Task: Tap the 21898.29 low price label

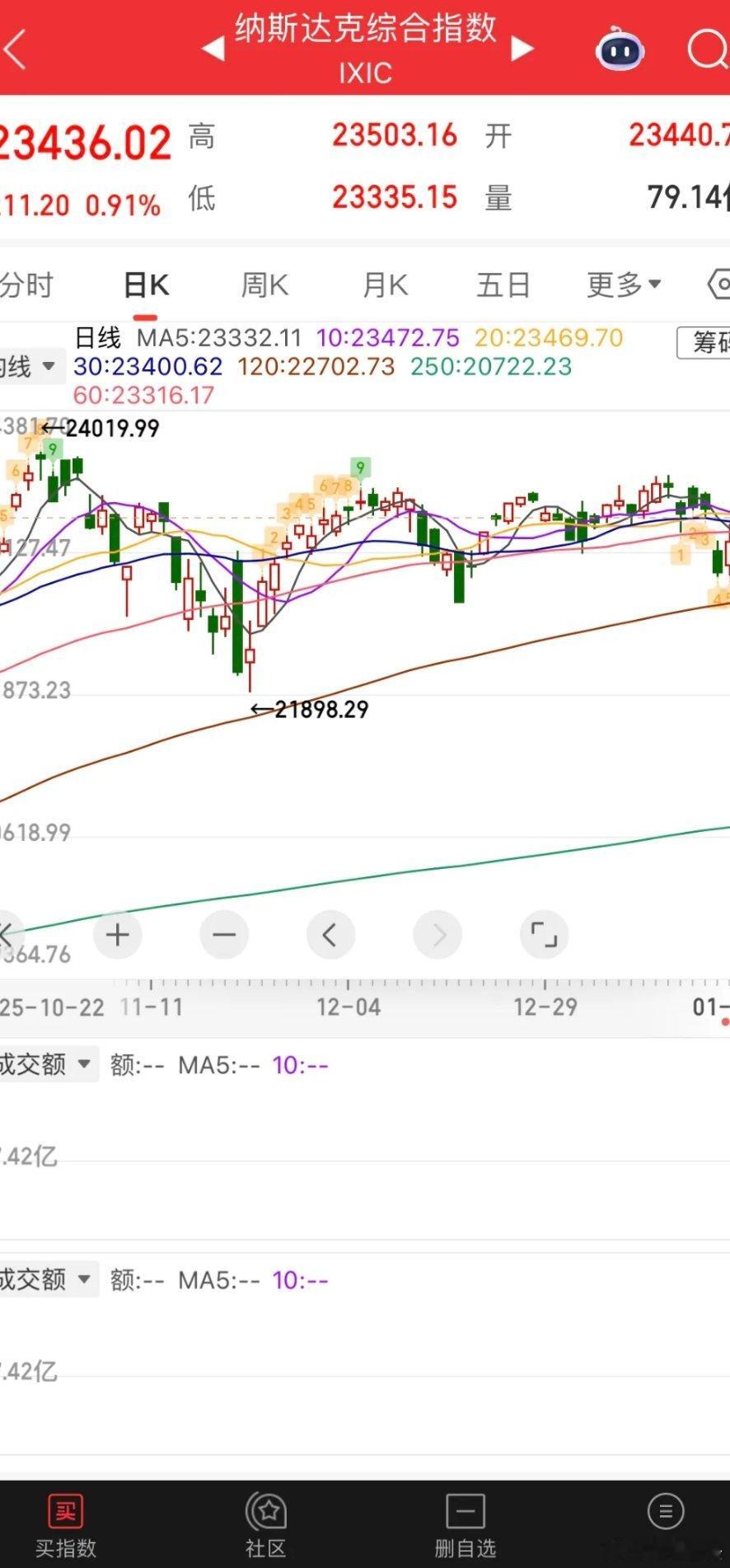Action: coord(321,709)
